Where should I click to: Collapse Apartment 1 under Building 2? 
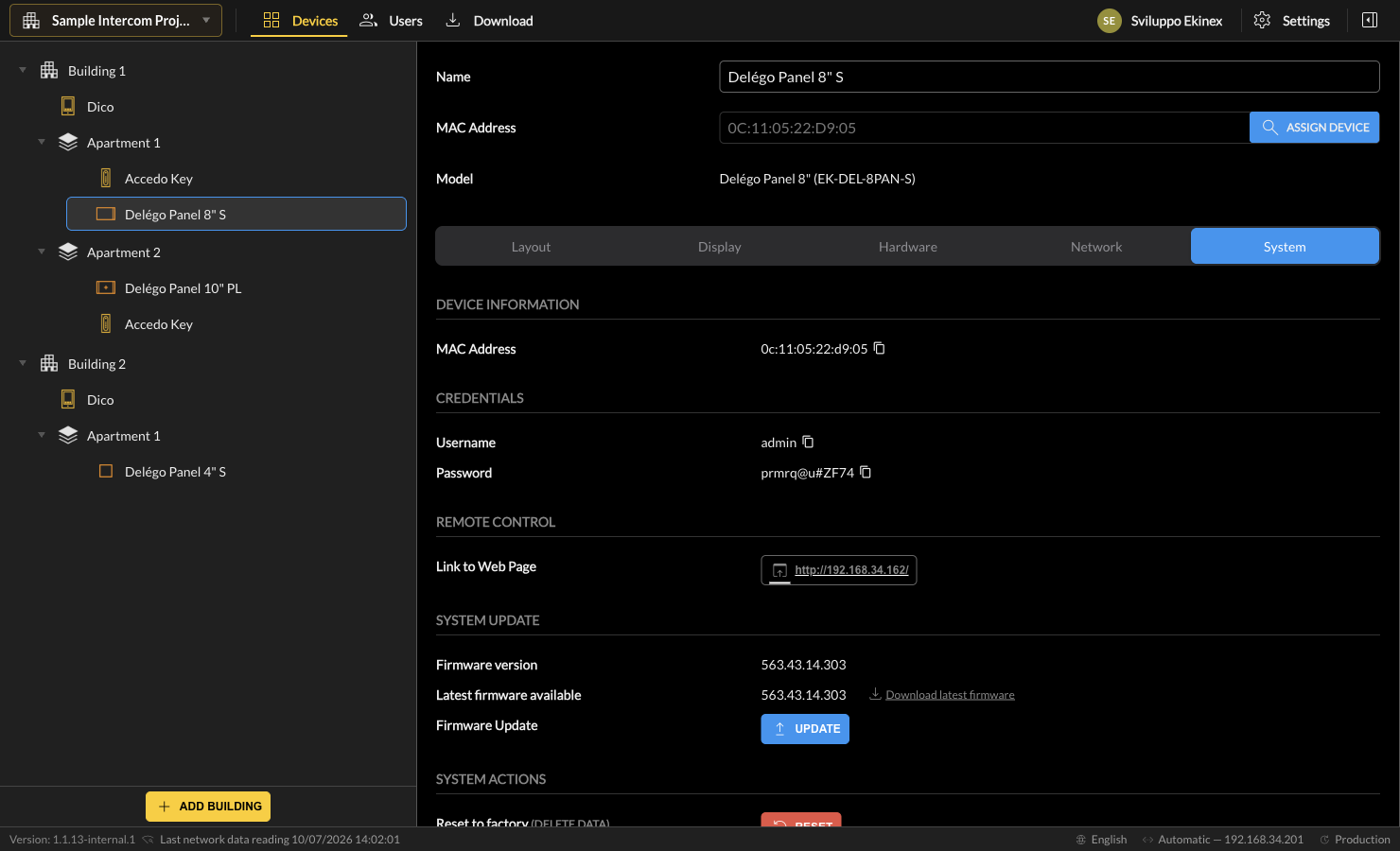[x=42, y=435]
